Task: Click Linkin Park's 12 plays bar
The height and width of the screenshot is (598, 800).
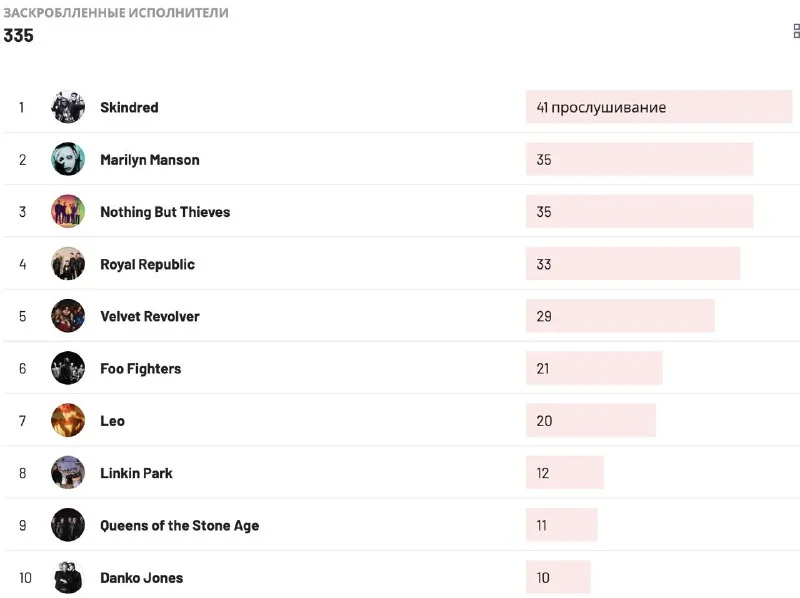Action: 564,473
